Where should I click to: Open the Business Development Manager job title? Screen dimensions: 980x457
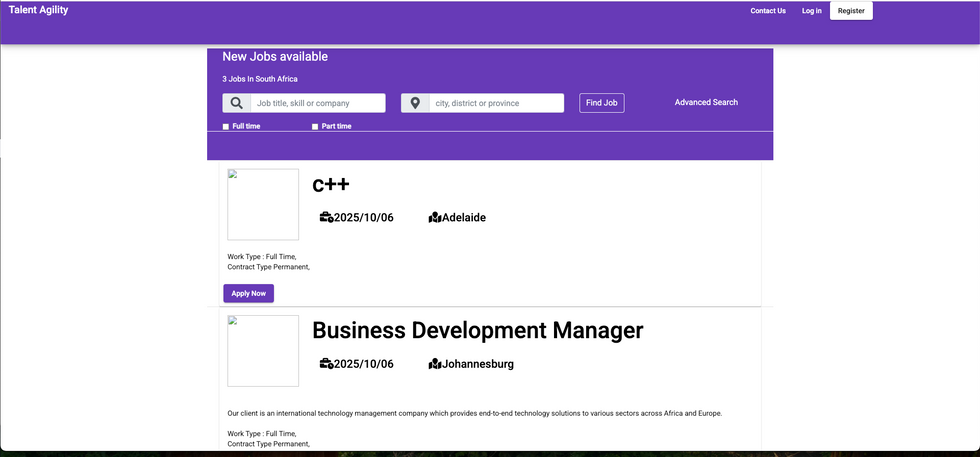pos(478,330)
